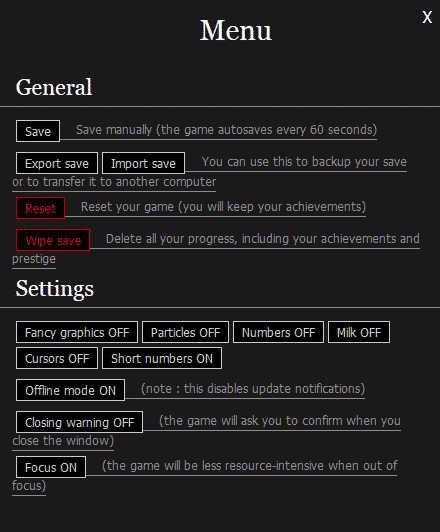Screen dimensions: 440x532
Task: Click the Export save button
Action: pos(57,163)
